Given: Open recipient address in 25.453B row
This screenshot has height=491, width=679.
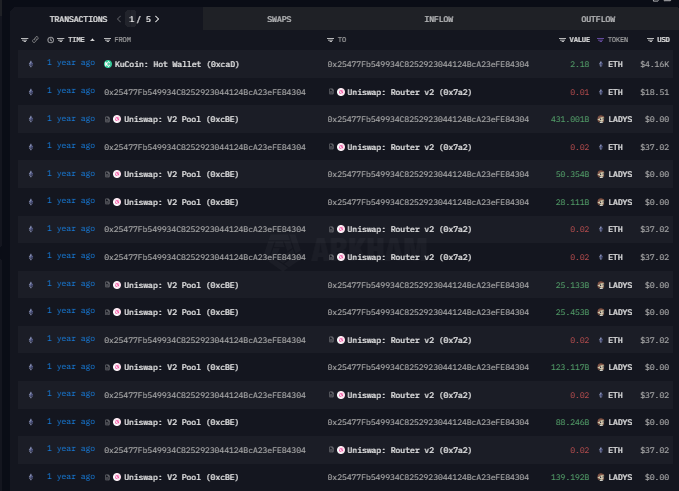Looking at the screenshot, I should click(x=428, y=312).
